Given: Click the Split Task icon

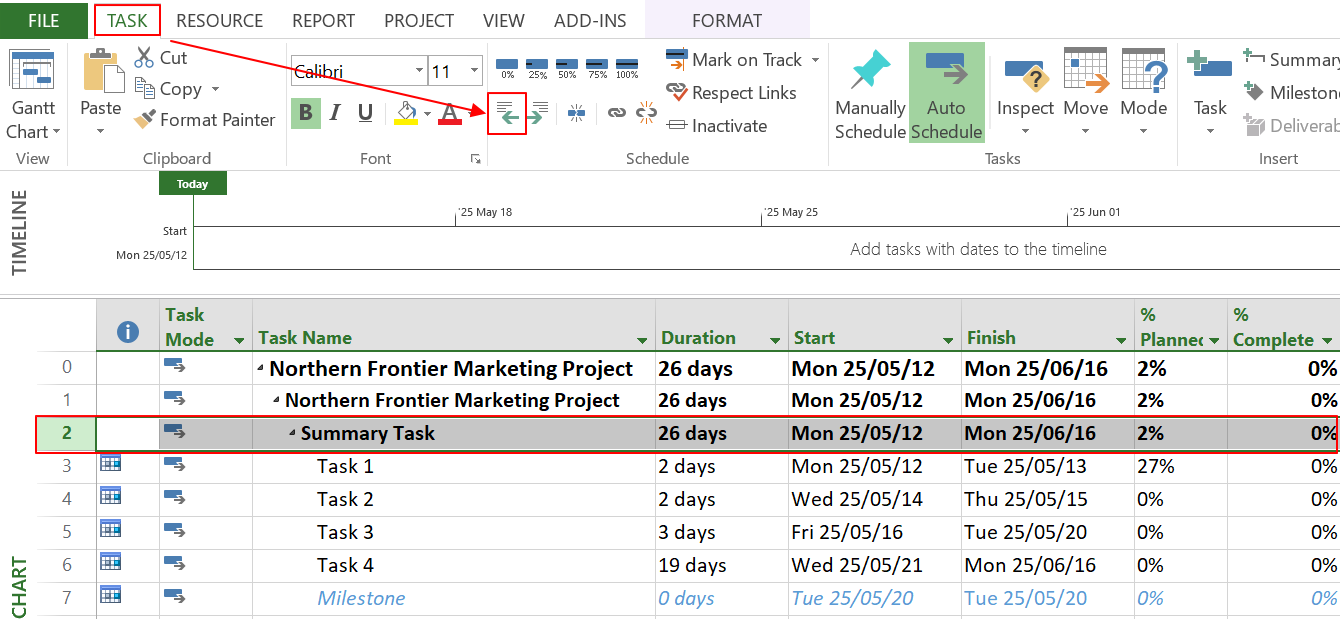Looking at the screenshot, I should pos(576,113).
